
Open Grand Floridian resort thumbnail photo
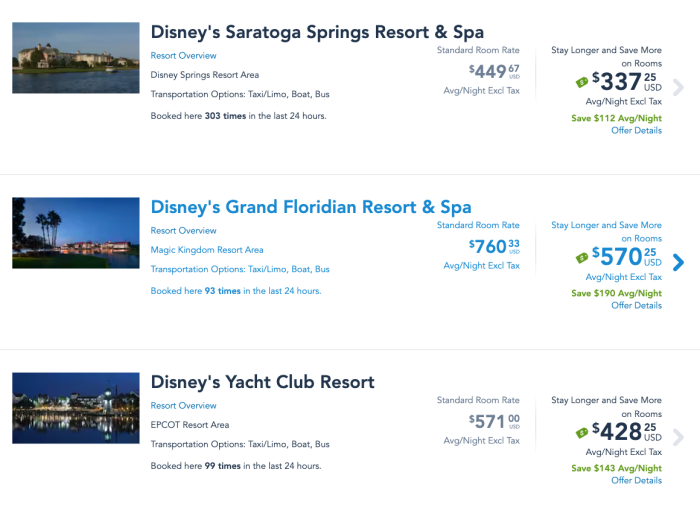tap(76, 233)
